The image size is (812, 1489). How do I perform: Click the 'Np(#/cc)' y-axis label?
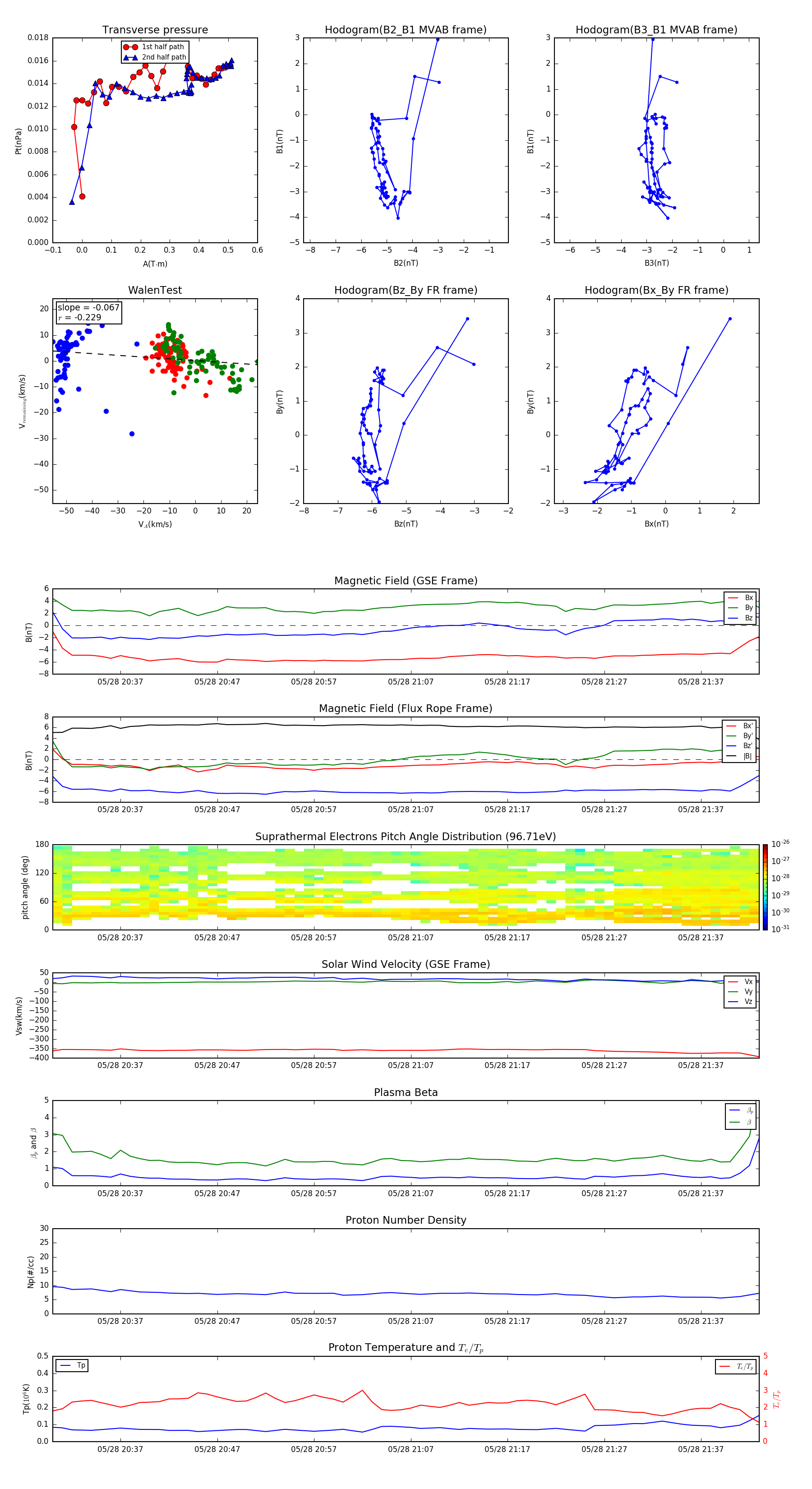(31, 1272)
